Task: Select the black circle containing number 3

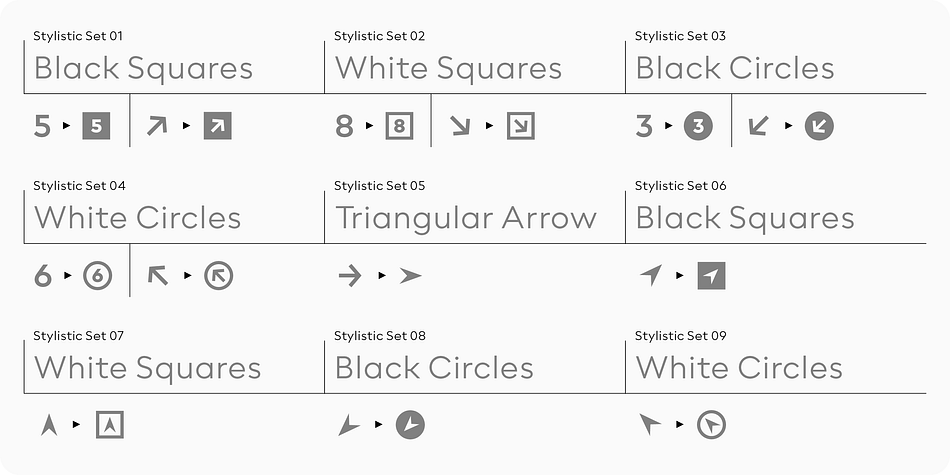Action: (698, 126)
